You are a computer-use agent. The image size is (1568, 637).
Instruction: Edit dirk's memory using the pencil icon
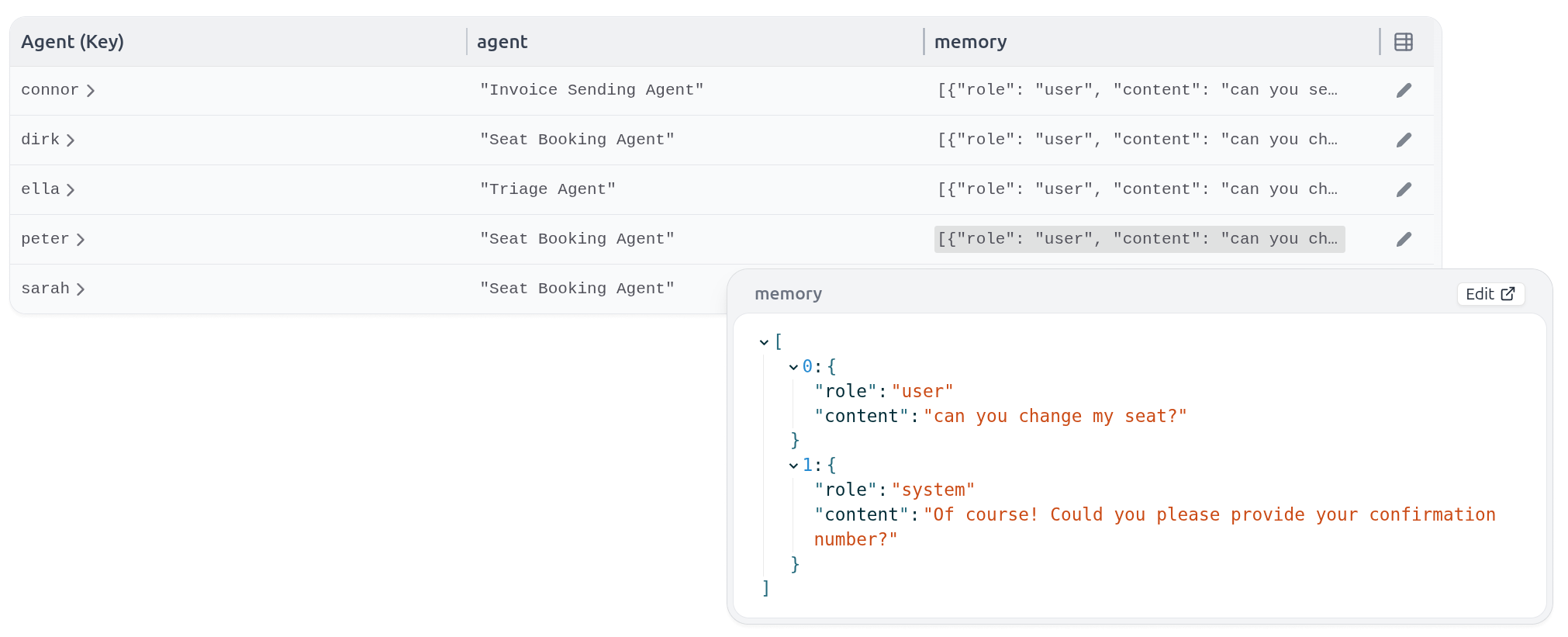1404,140
